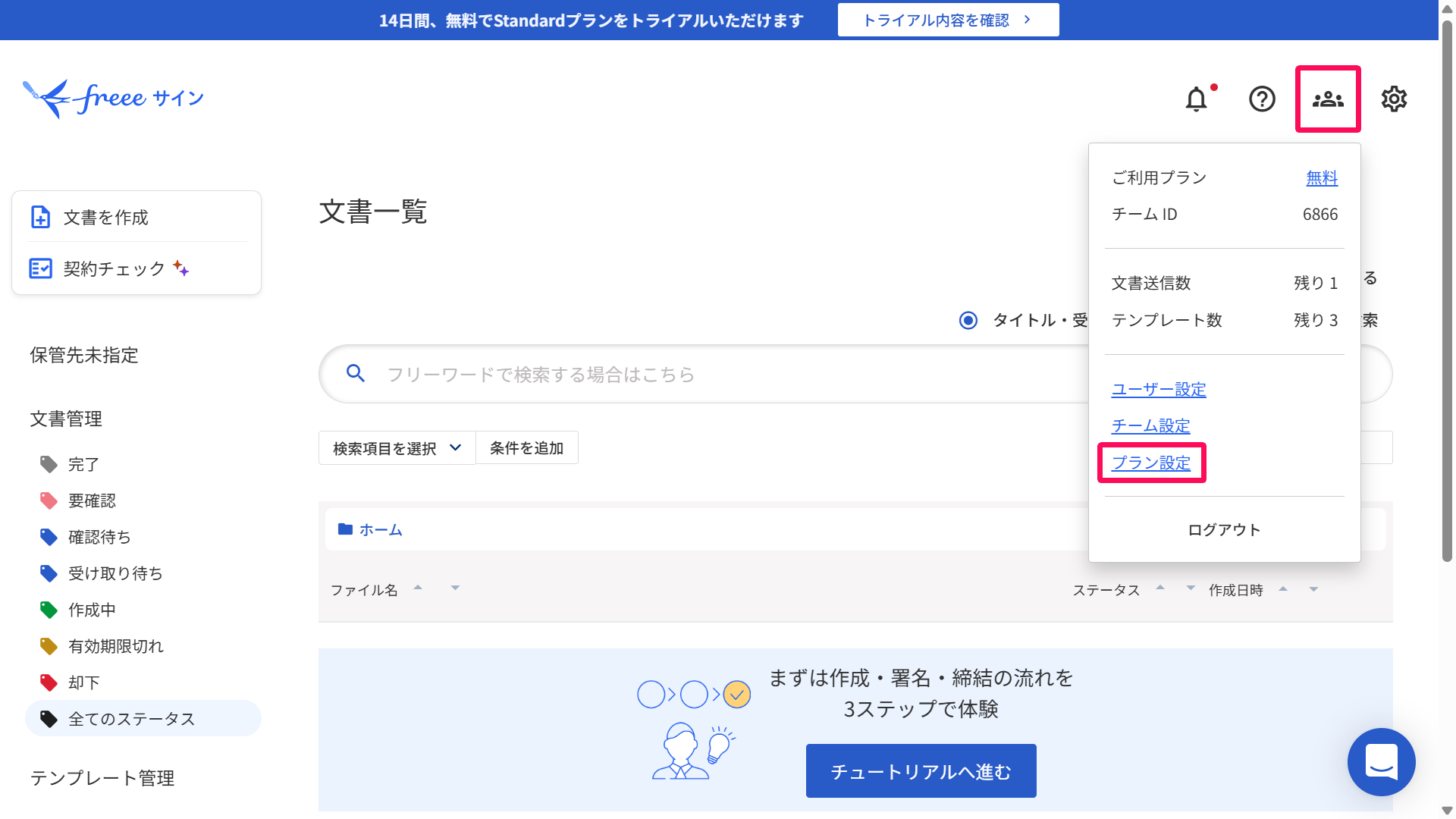Click the 文書を作成 document icon

tap(40, 217)
